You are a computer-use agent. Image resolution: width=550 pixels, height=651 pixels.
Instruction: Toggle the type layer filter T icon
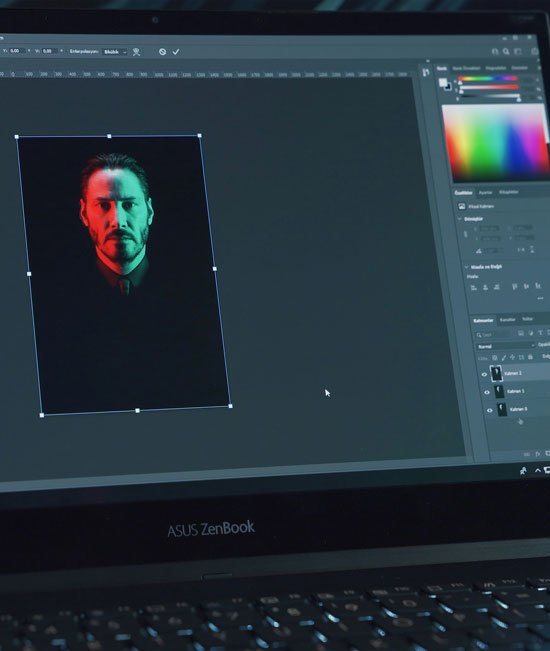[540, 333]
